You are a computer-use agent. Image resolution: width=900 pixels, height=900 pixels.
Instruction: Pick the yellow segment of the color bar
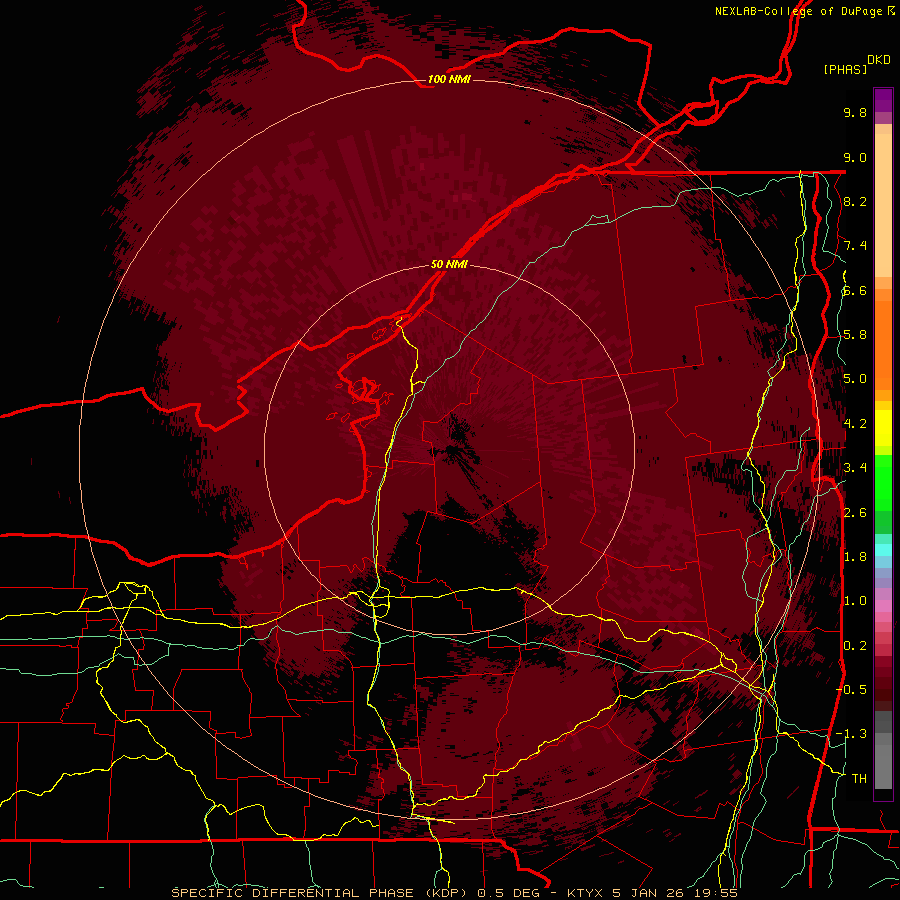pos(883,428)
